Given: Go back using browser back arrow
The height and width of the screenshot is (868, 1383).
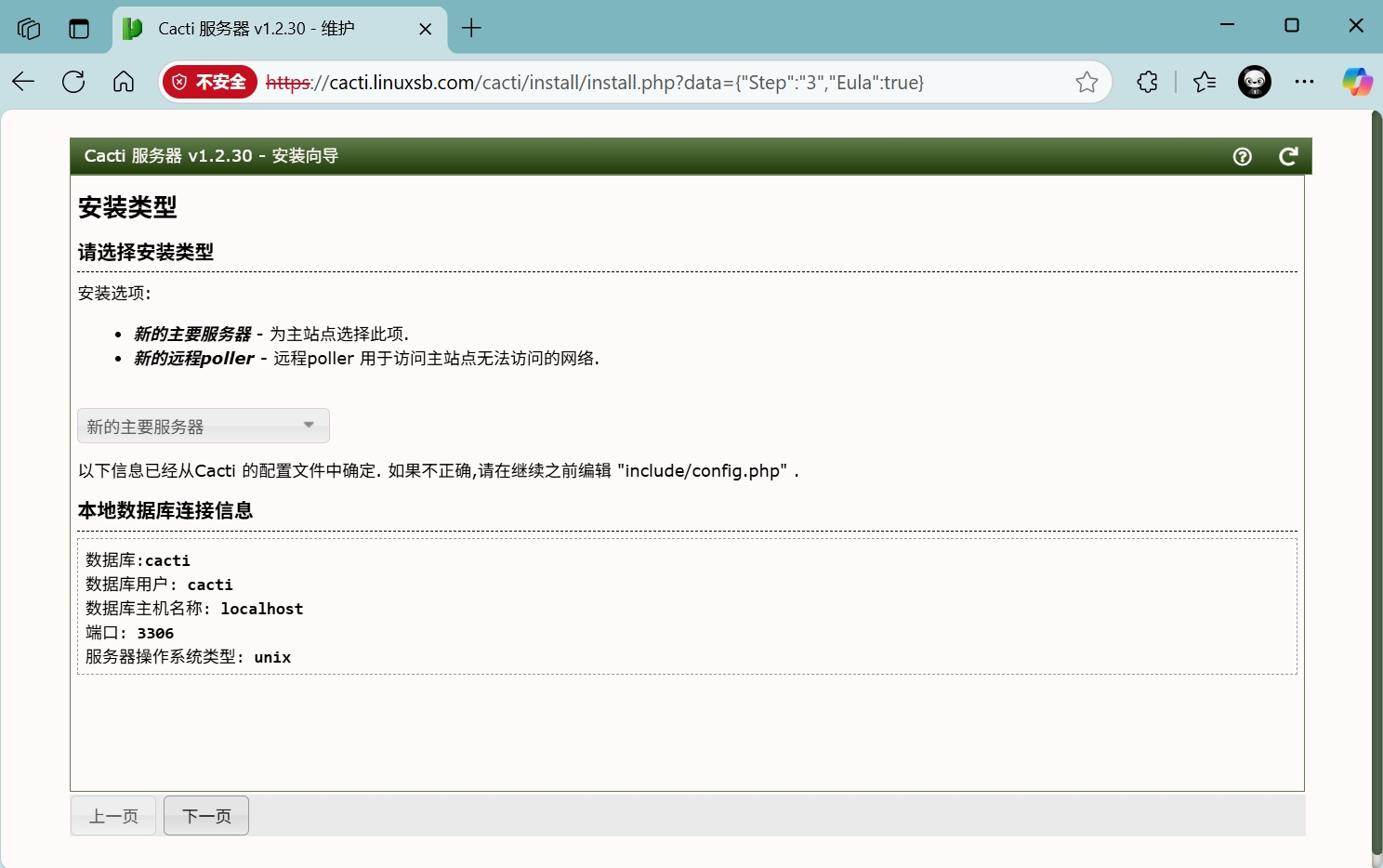Looking at the screenshot, I should (23, 82).
